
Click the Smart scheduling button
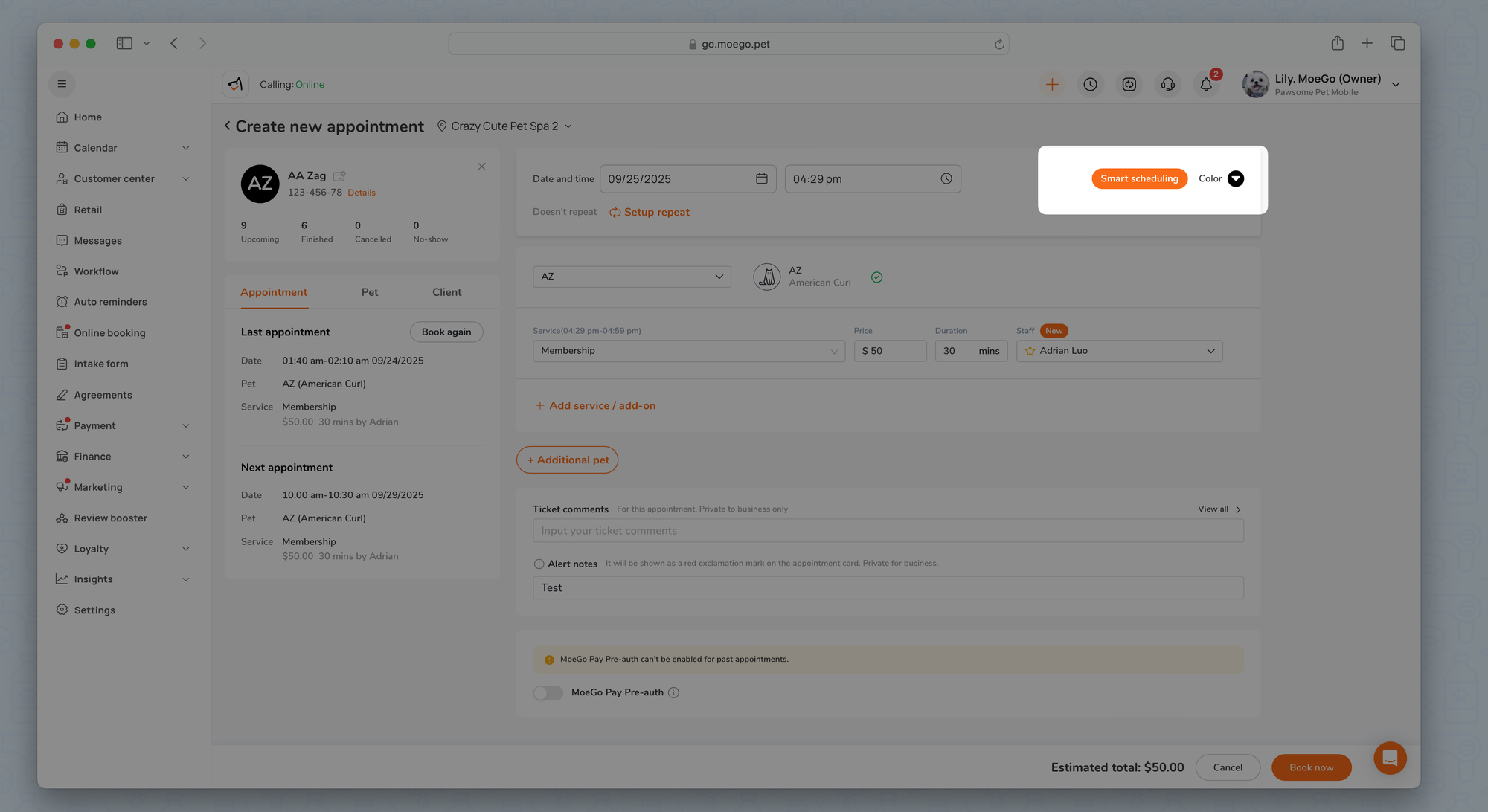click(1139, 178)
